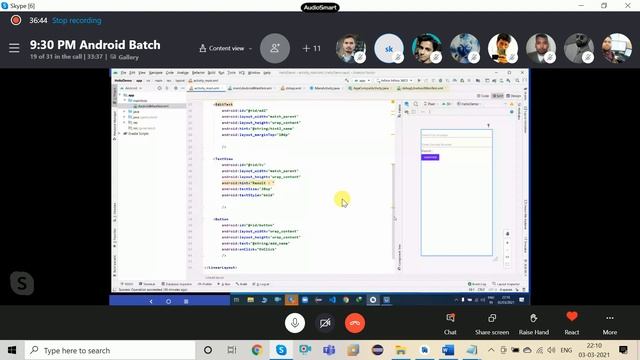Click the red recording indicator dot
Viewport: 640px width, 360px height.
pyautogui.click(x=16, y=20)
